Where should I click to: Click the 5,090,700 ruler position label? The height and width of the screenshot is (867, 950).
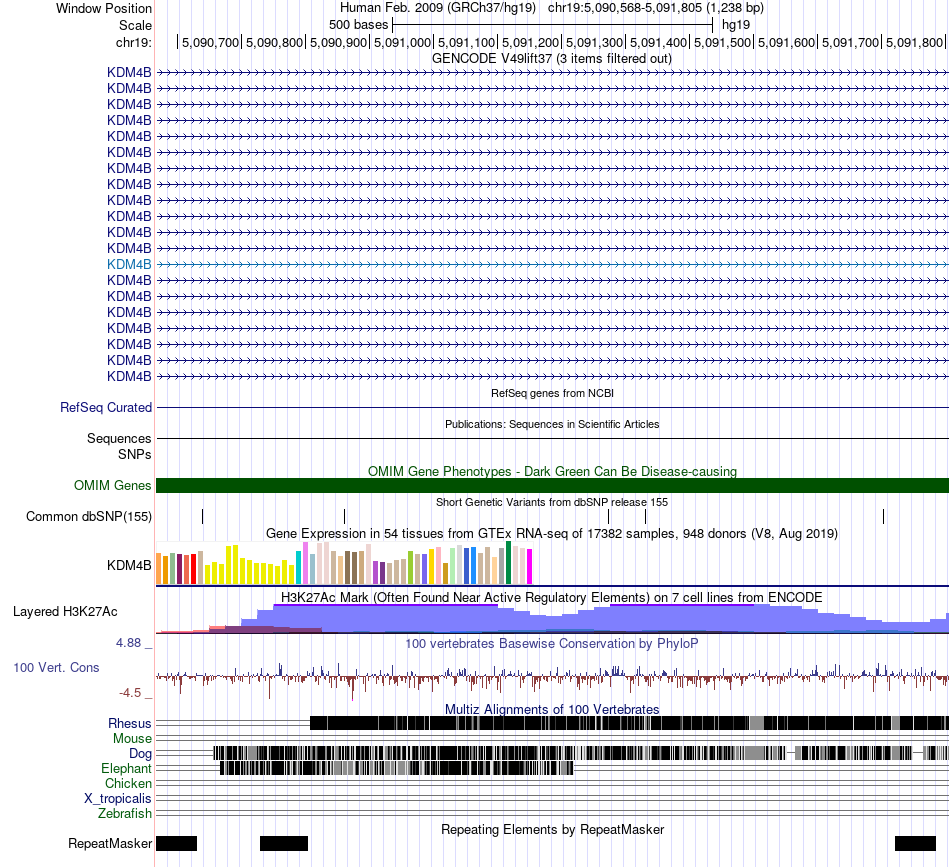(x=210, y=42)
